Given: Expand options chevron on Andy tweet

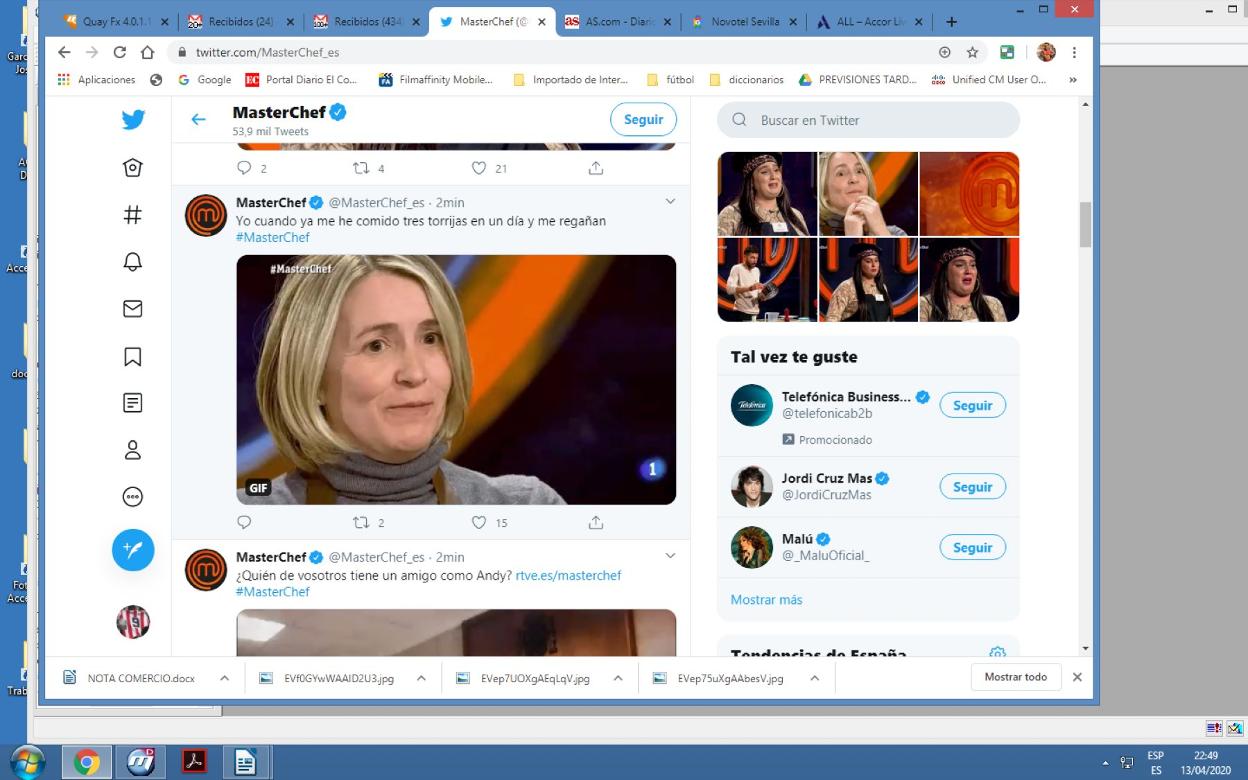Looking at the screenshot, I should (670, 556).
